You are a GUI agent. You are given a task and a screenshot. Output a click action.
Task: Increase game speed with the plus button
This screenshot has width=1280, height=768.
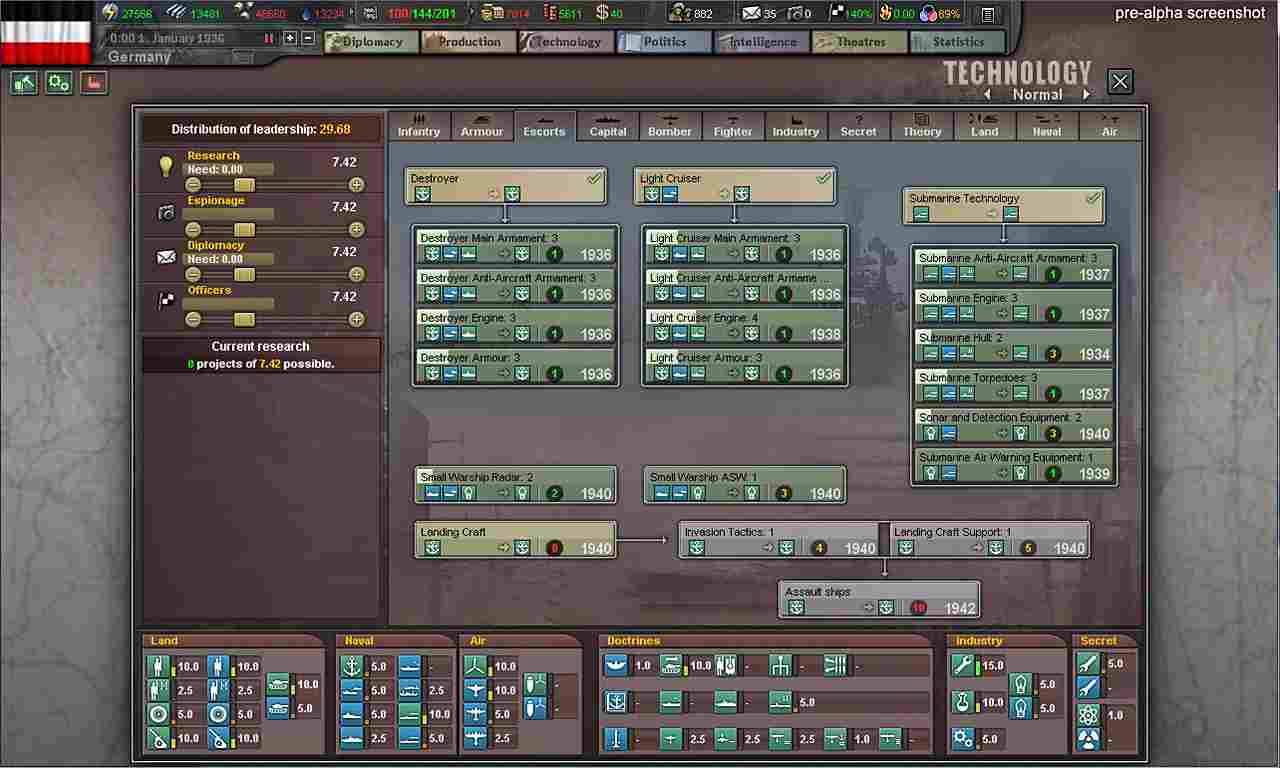pos(290,38)
